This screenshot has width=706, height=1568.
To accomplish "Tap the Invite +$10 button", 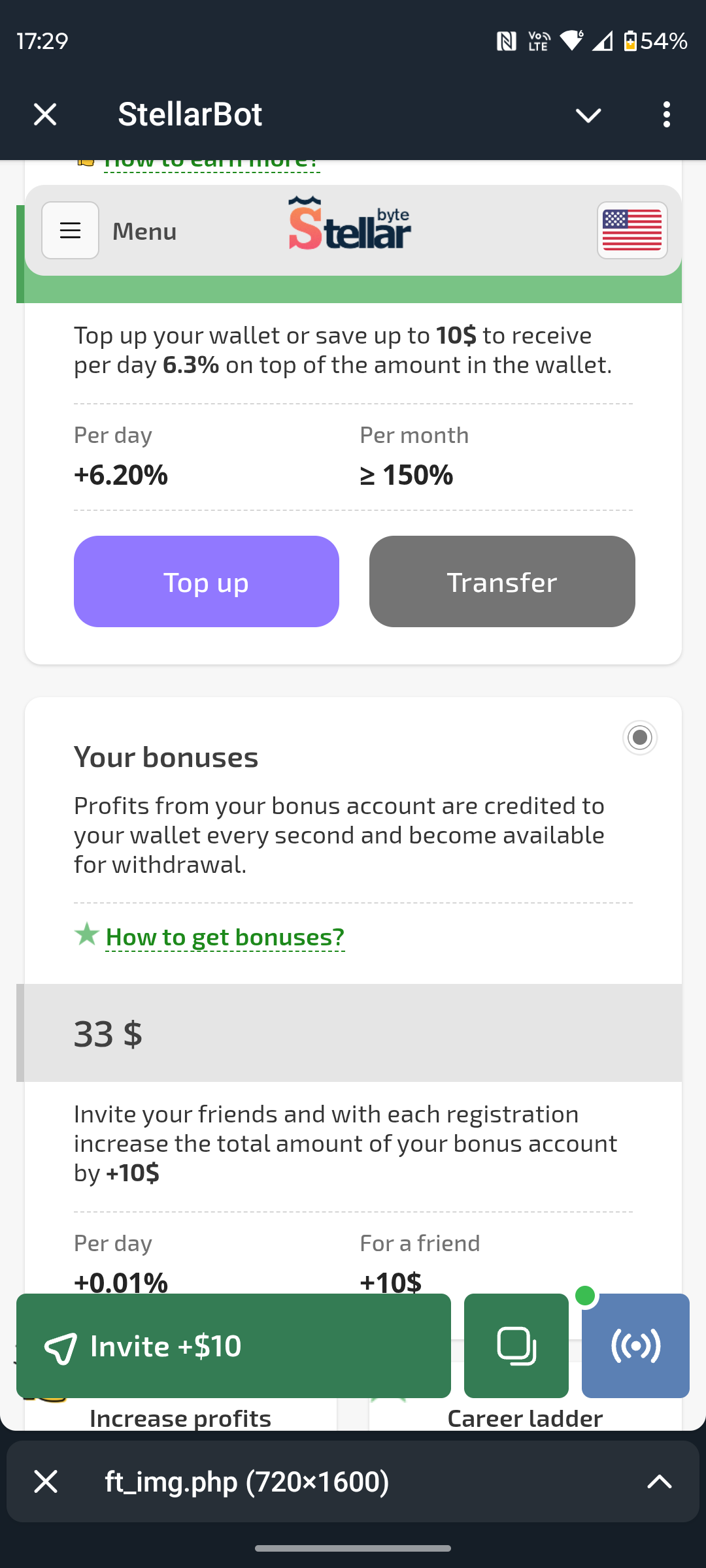I will pos(233,1345).
